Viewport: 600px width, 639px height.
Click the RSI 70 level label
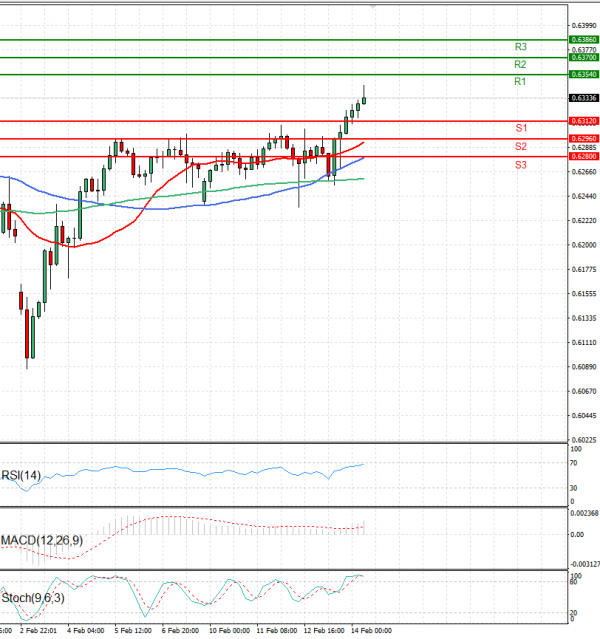574,463
